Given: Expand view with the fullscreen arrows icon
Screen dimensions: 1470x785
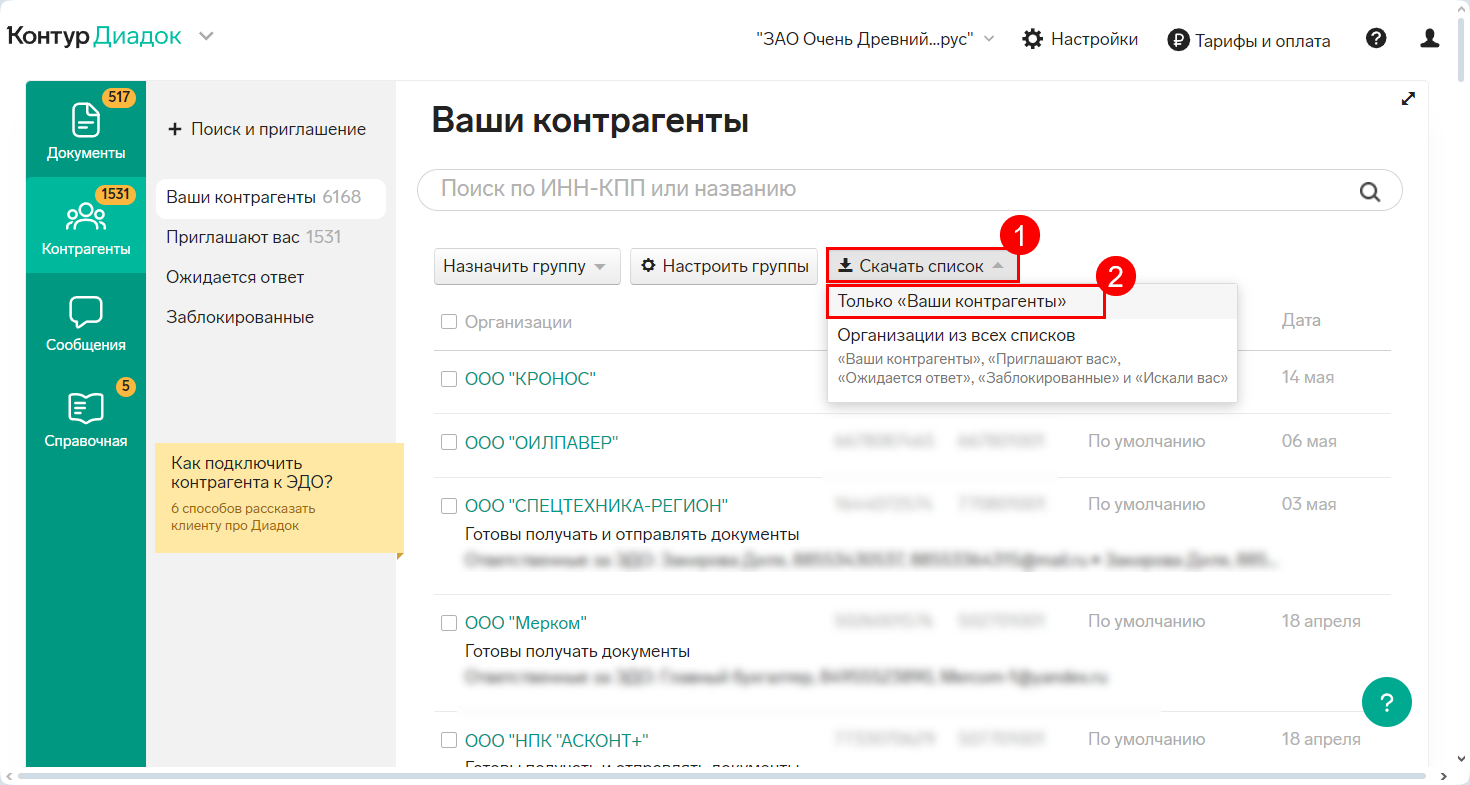Looking at the screenshot, I should [x=1409, y=98].
